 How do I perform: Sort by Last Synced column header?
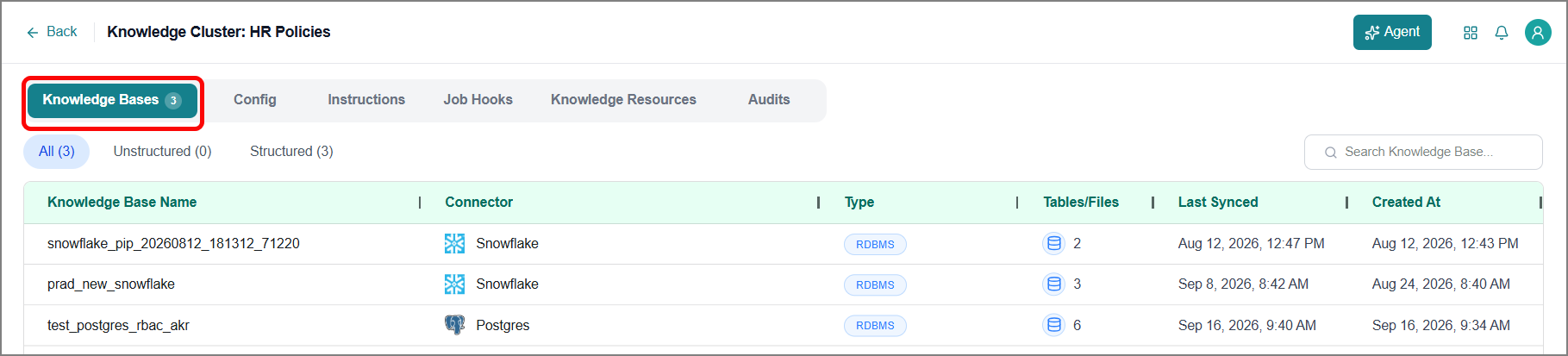tap(1218, 203)
